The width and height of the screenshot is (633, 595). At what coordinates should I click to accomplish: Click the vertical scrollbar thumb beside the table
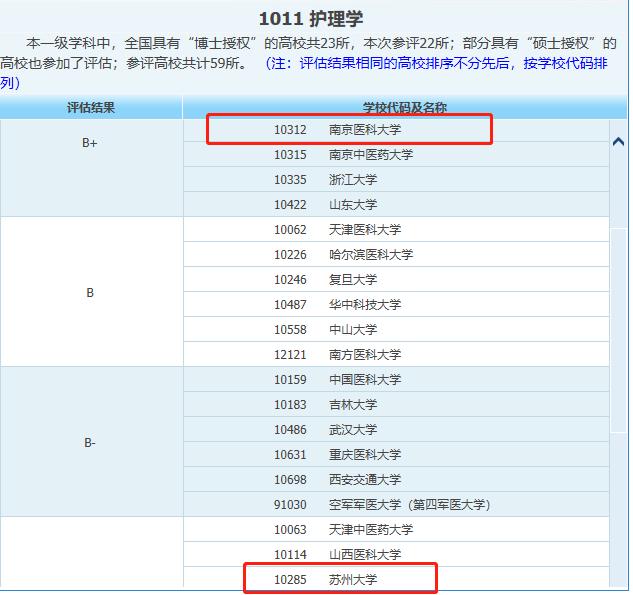tap(618, 330)
